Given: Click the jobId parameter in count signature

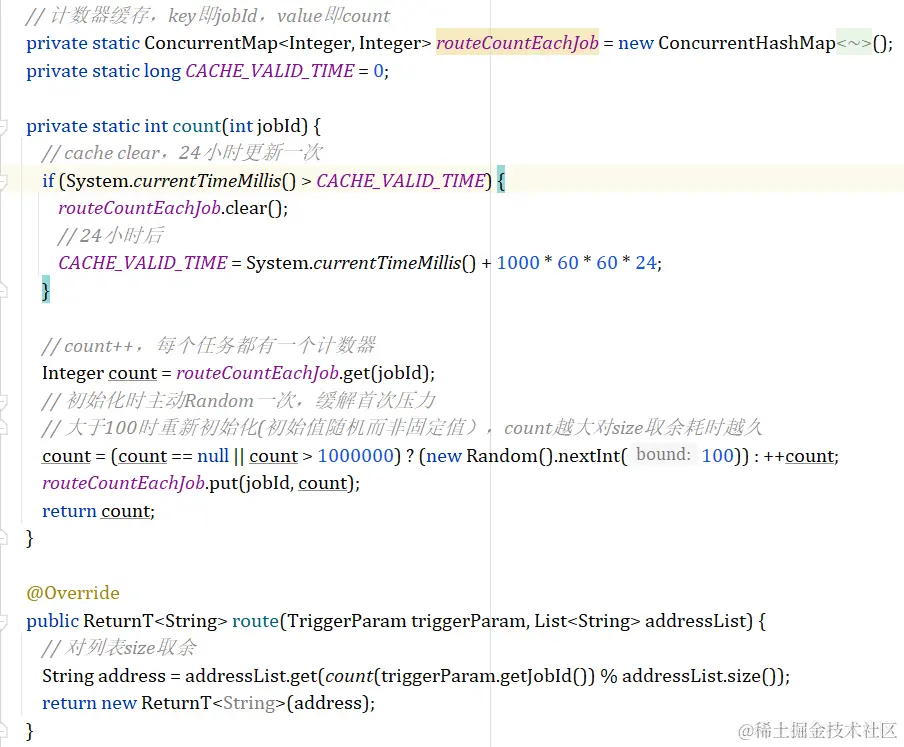Looking at the screenshot, I should tap(282, 126).
